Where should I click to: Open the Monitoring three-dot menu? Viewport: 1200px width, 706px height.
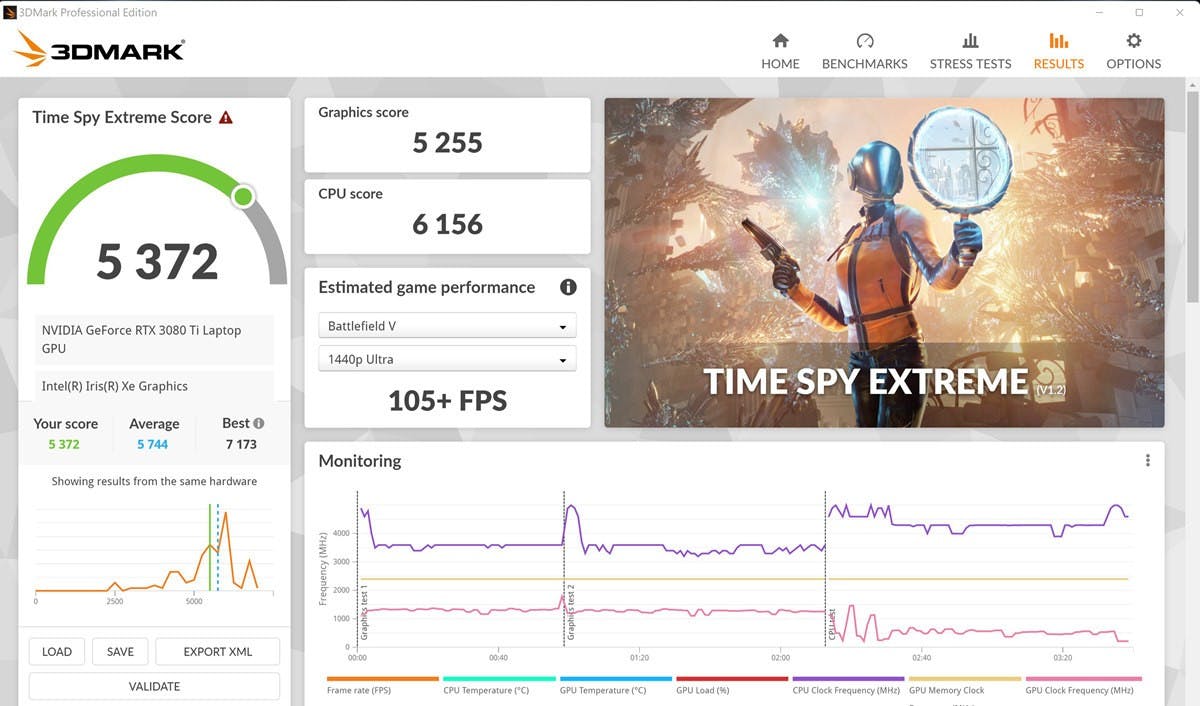click(1147, 461)
